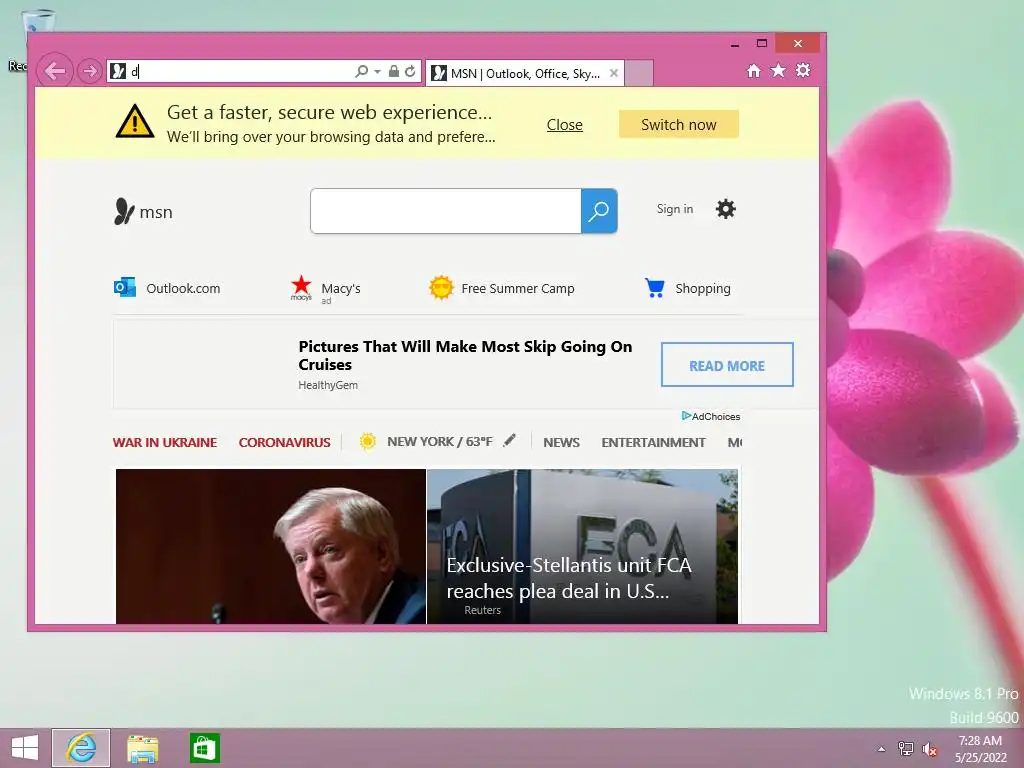
Task: Click the search magnifier in address bar
Action: point(361,71)
